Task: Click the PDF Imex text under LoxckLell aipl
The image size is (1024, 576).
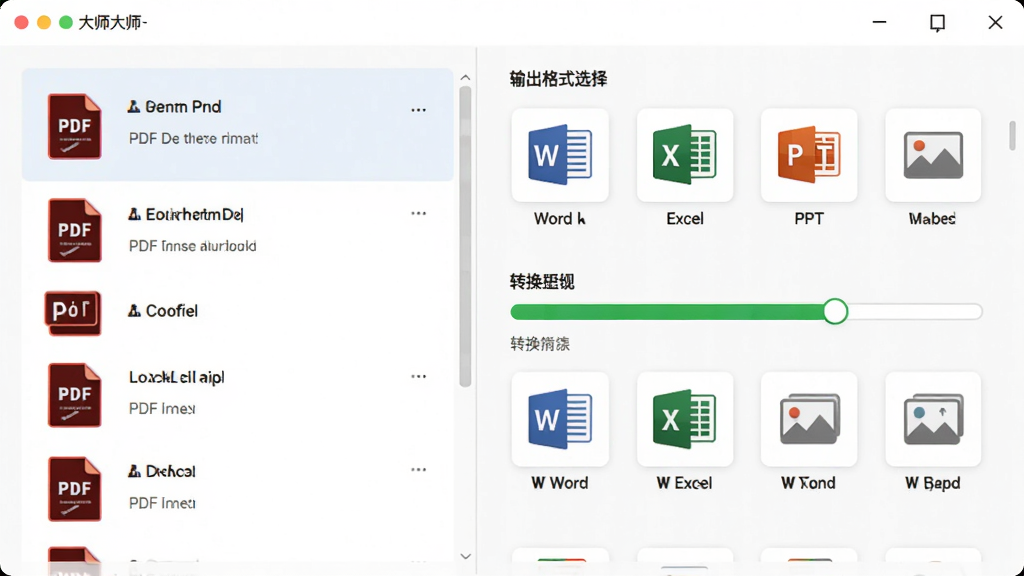Action: (162, 409)
